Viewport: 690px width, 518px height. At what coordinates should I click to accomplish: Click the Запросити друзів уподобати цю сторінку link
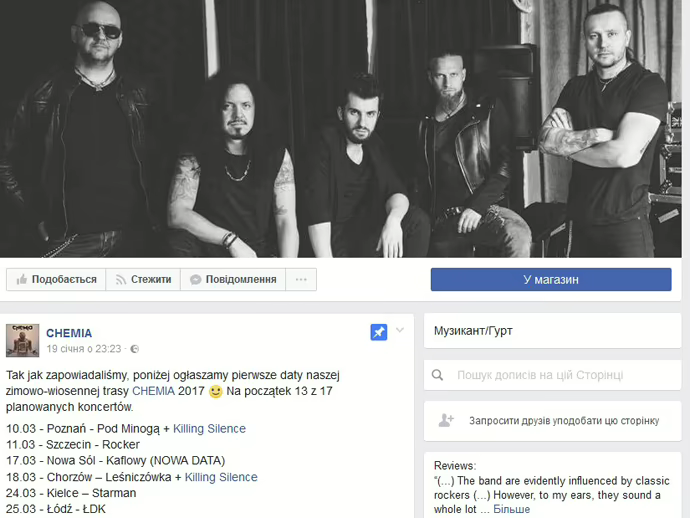pos(564,421)
